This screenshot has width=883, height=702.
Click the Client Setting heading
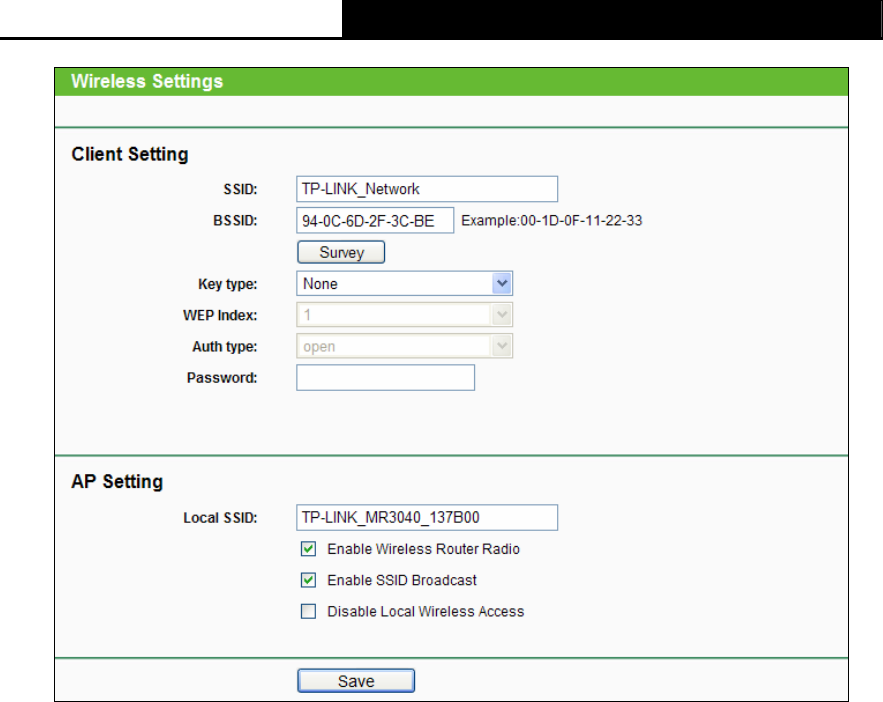[x=130, y=154]
